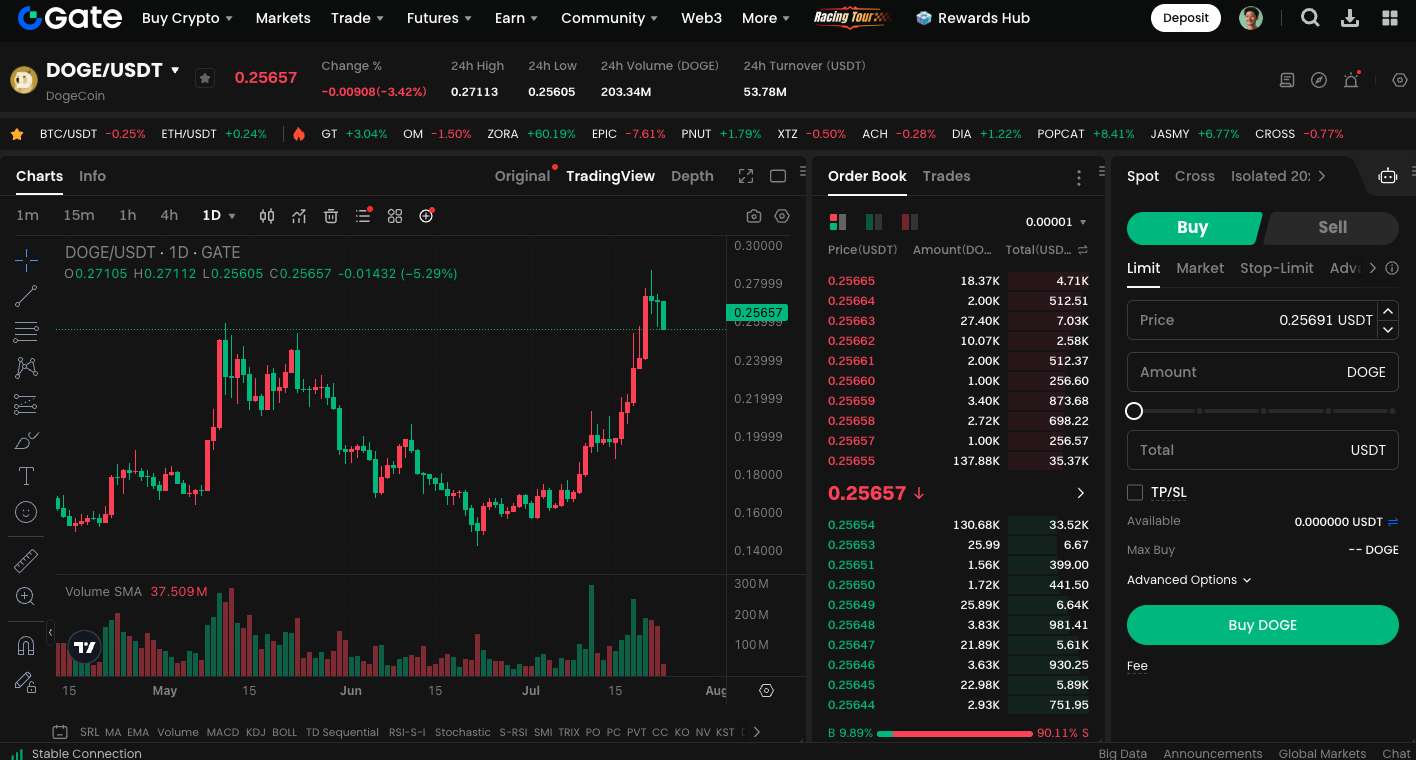Viewport: 1416px width, 760px height.
Task: Select the text annotation tool
Action: (27, 476)
